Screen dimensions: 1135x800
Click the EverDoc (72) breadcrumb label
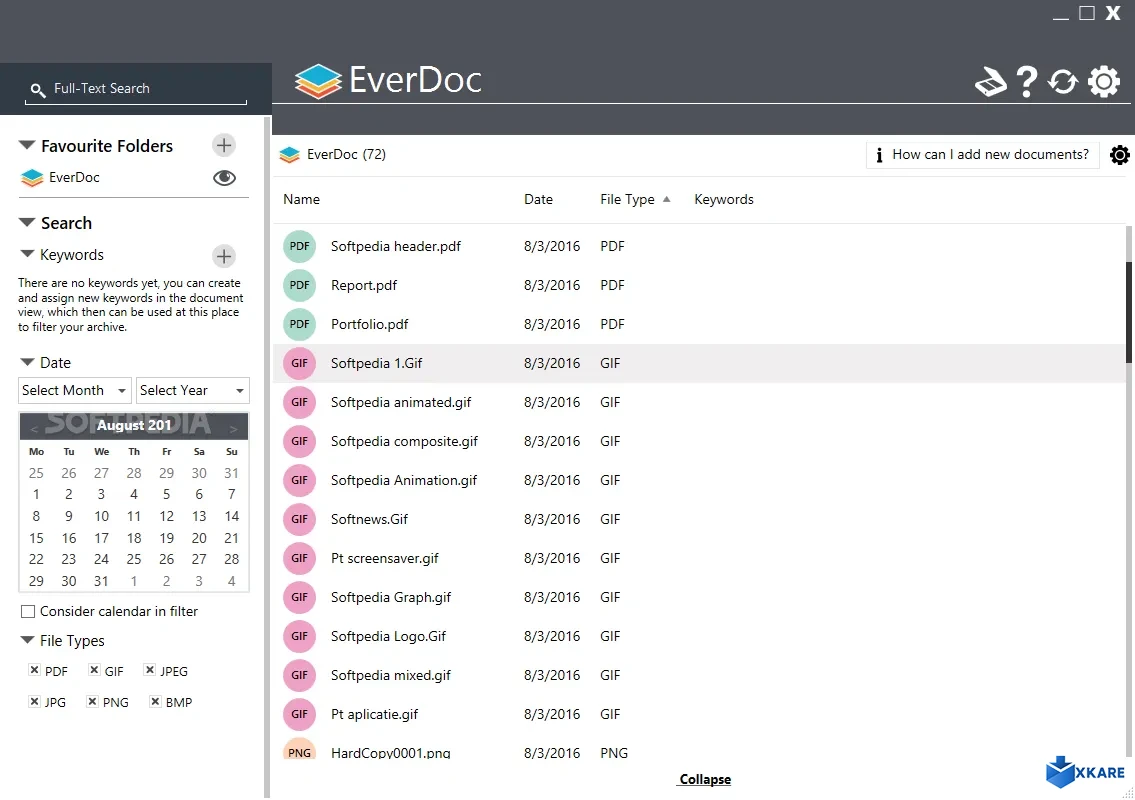tap(346, 155)
